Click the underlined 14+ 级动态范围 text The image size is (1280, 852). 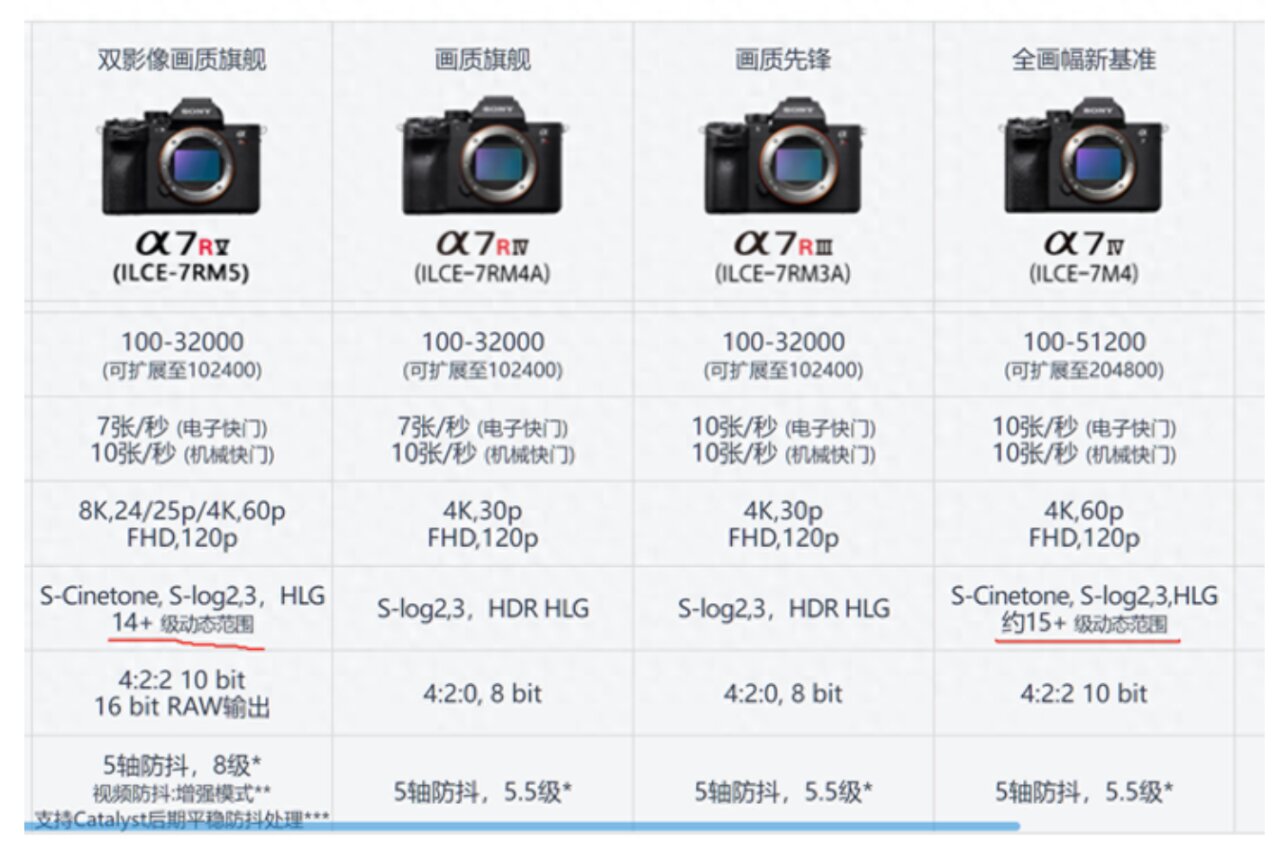point(183,624)
